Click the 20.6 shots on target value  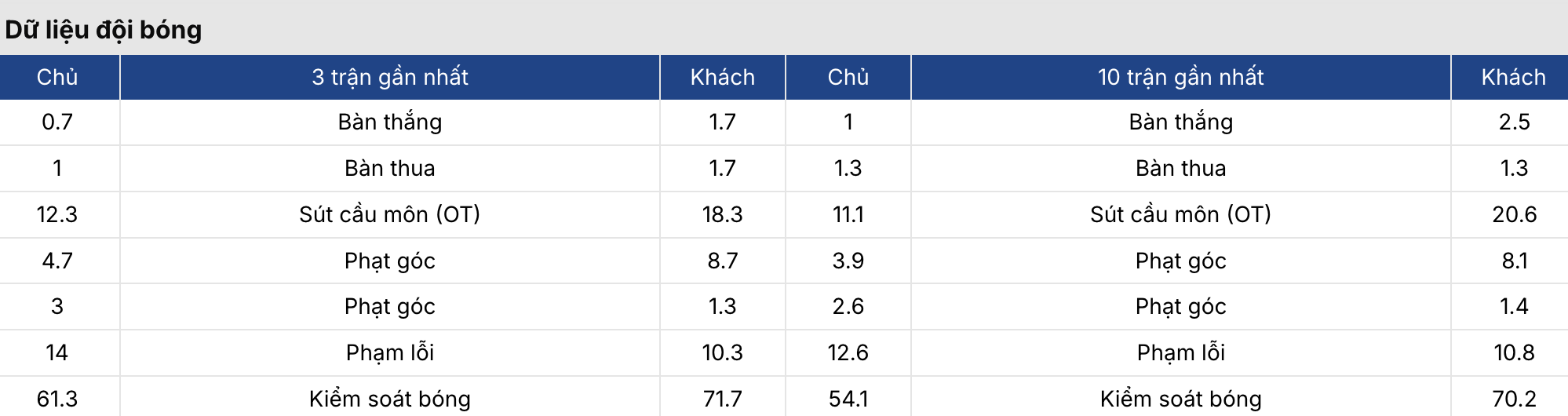click(1514, 214)
